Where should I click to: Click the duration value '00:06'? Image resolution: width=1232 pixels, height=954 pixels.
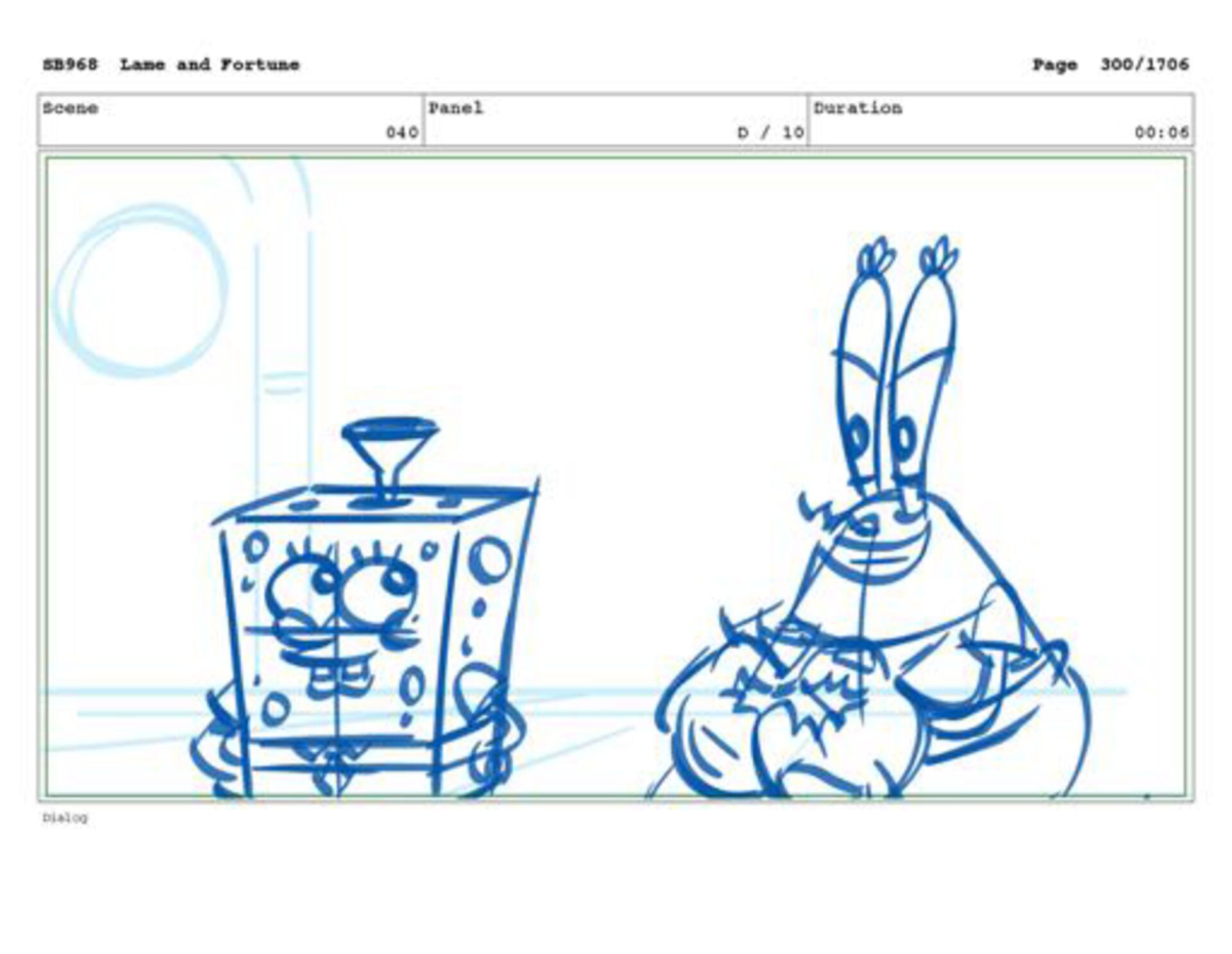[x=1161, y=133]
